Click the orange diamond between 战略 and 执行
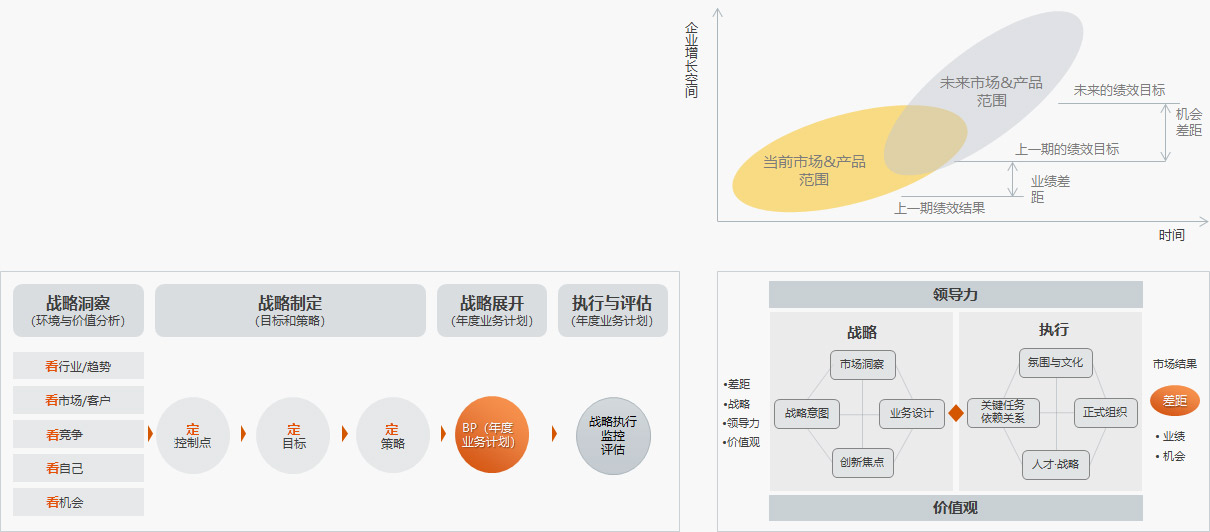The width and height of the screenshot is (1210, 532). pyautogui.click(x=955, y=412)
